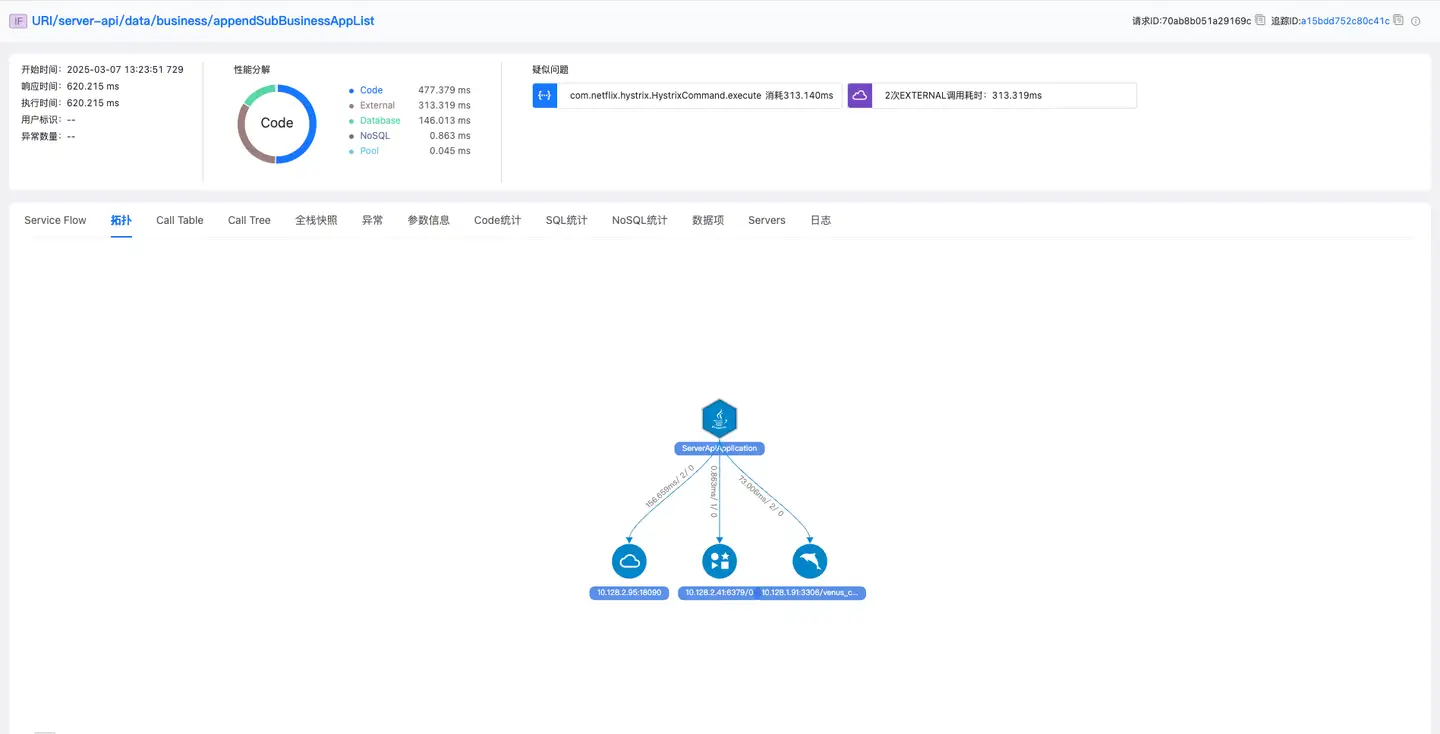1440x734 pixels.
Task: Open the HystrixCommand.execute suspected issue
Action: [x=700, y=95]
